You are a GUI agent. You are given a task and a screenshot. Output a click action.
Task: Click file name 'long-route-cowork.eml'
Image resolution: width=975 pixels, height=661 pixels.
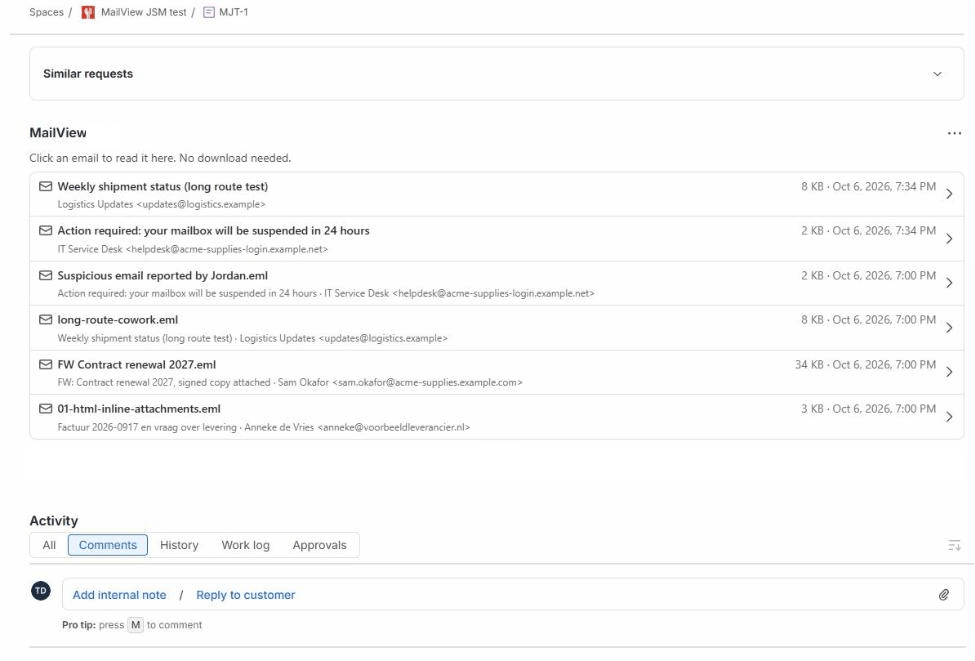pyautogui.click(x=118, y=320)
